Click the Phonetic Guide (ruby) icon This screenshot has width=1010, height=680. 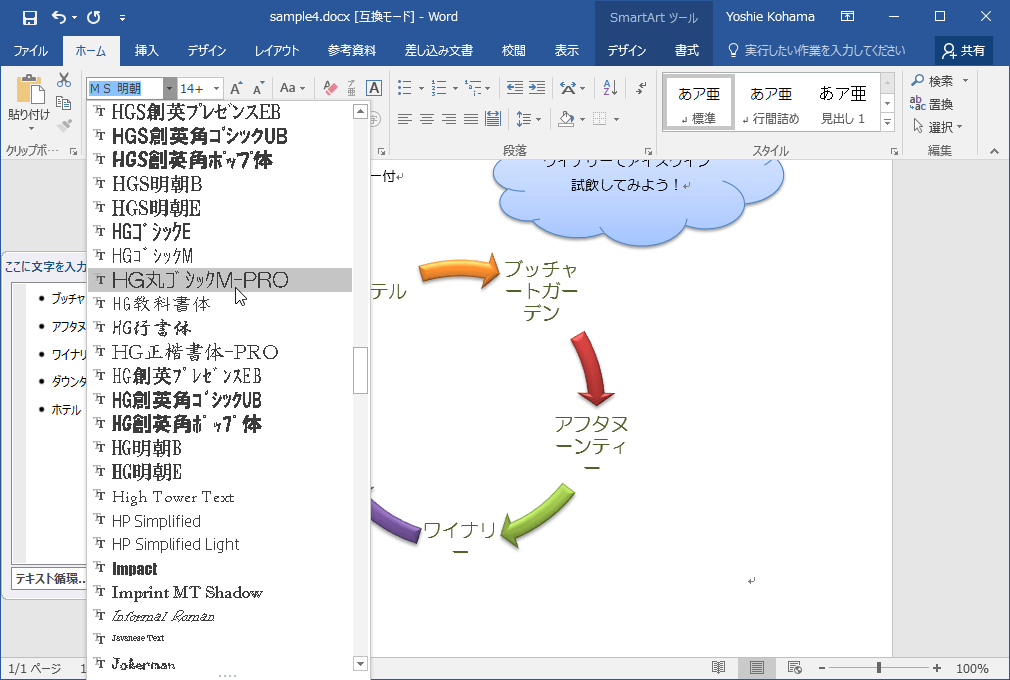[352, 88]
